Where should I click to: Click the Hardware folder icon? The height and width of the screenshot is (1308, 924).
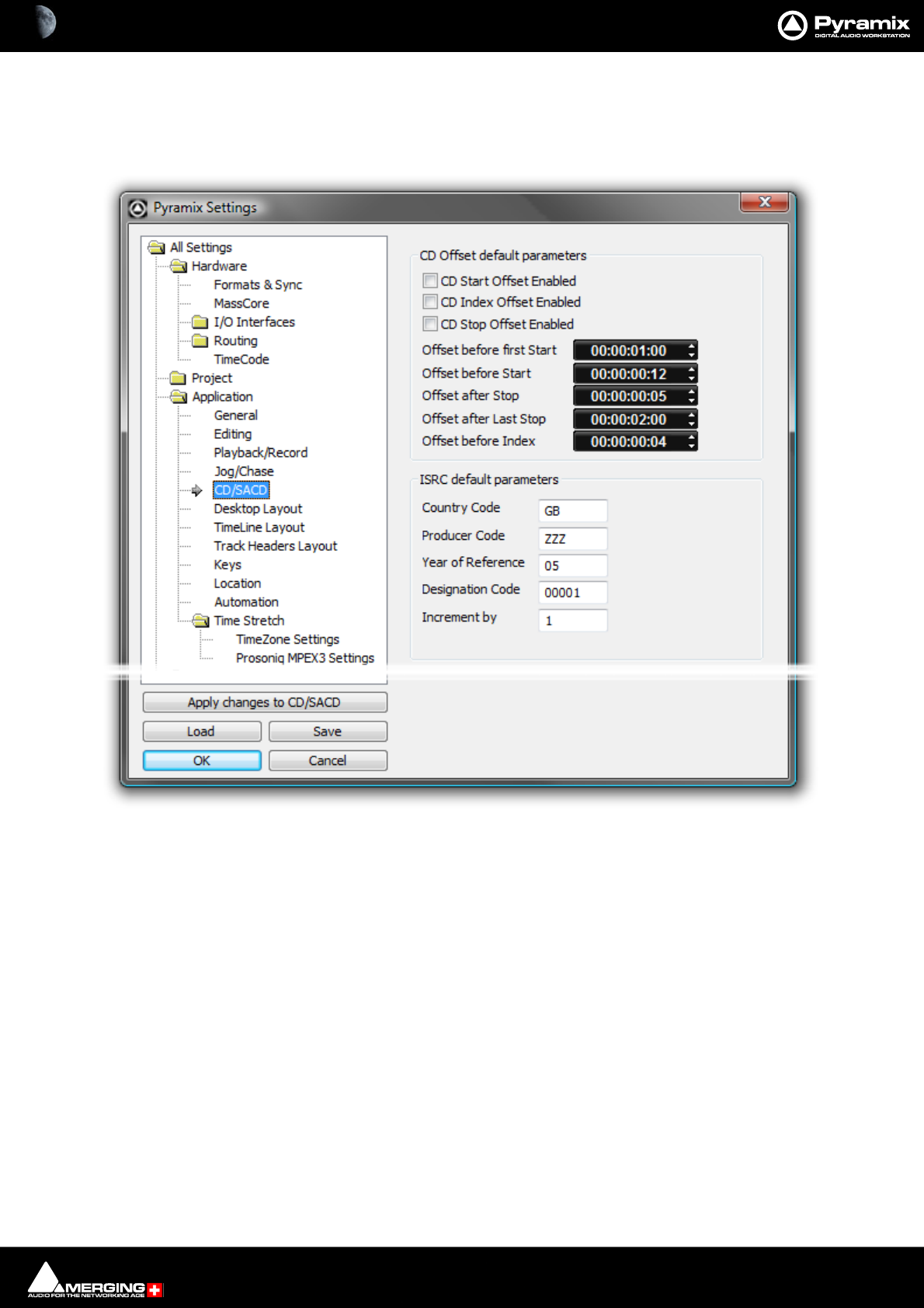[179, 266]
